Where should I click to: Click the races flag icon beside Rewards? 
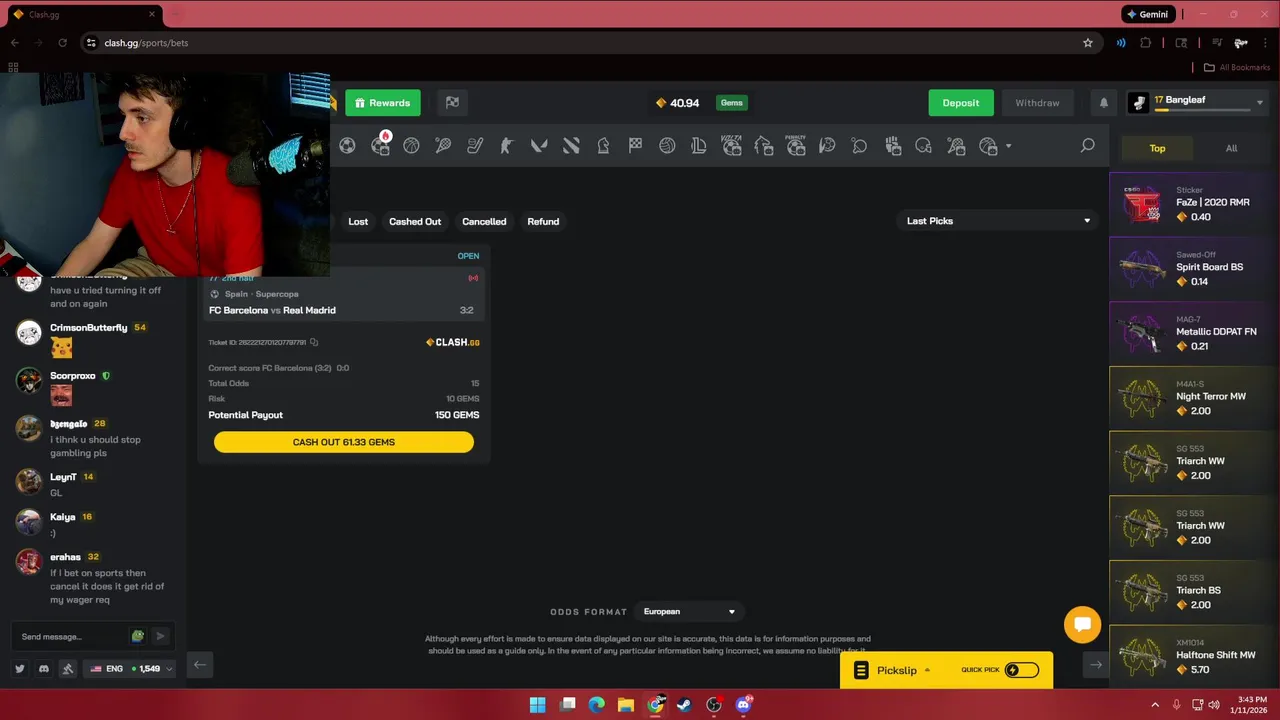452,102
